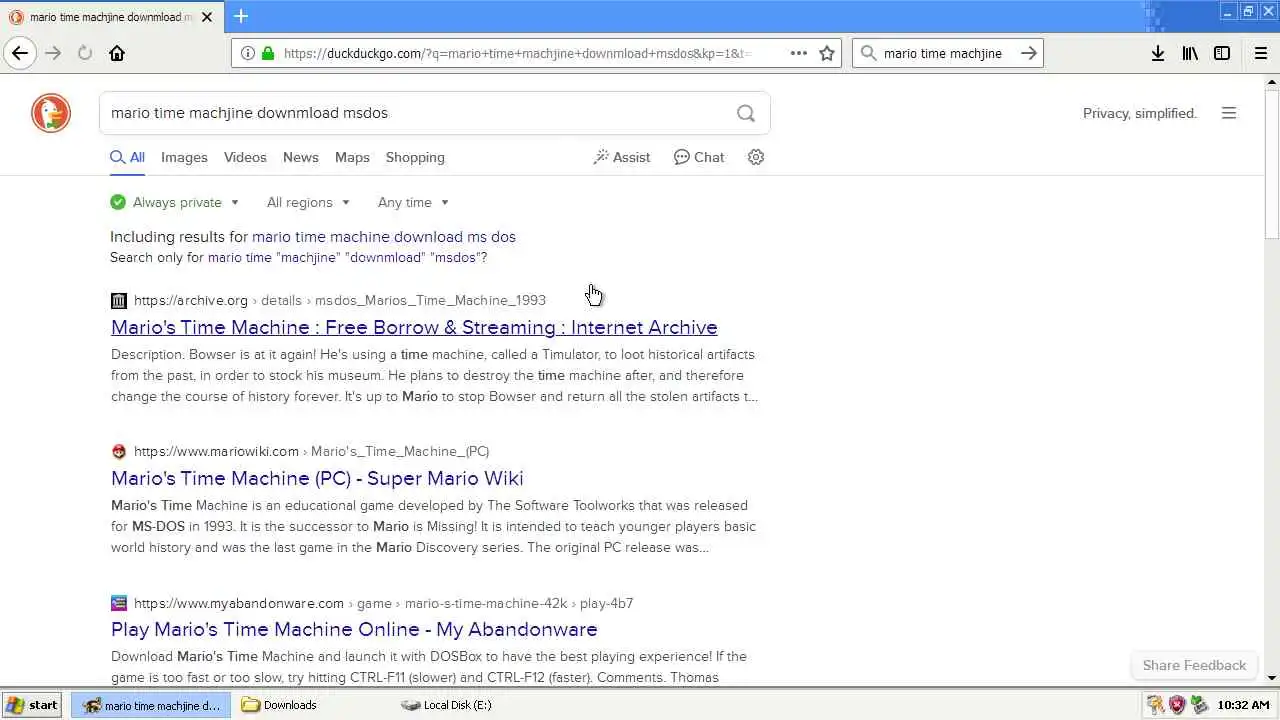Viewport: 1280px width, 720px height.
Task: Open Play Mario's Time Machine My Abandonware result
Action: pyautogui.click(x=354, y=629)
